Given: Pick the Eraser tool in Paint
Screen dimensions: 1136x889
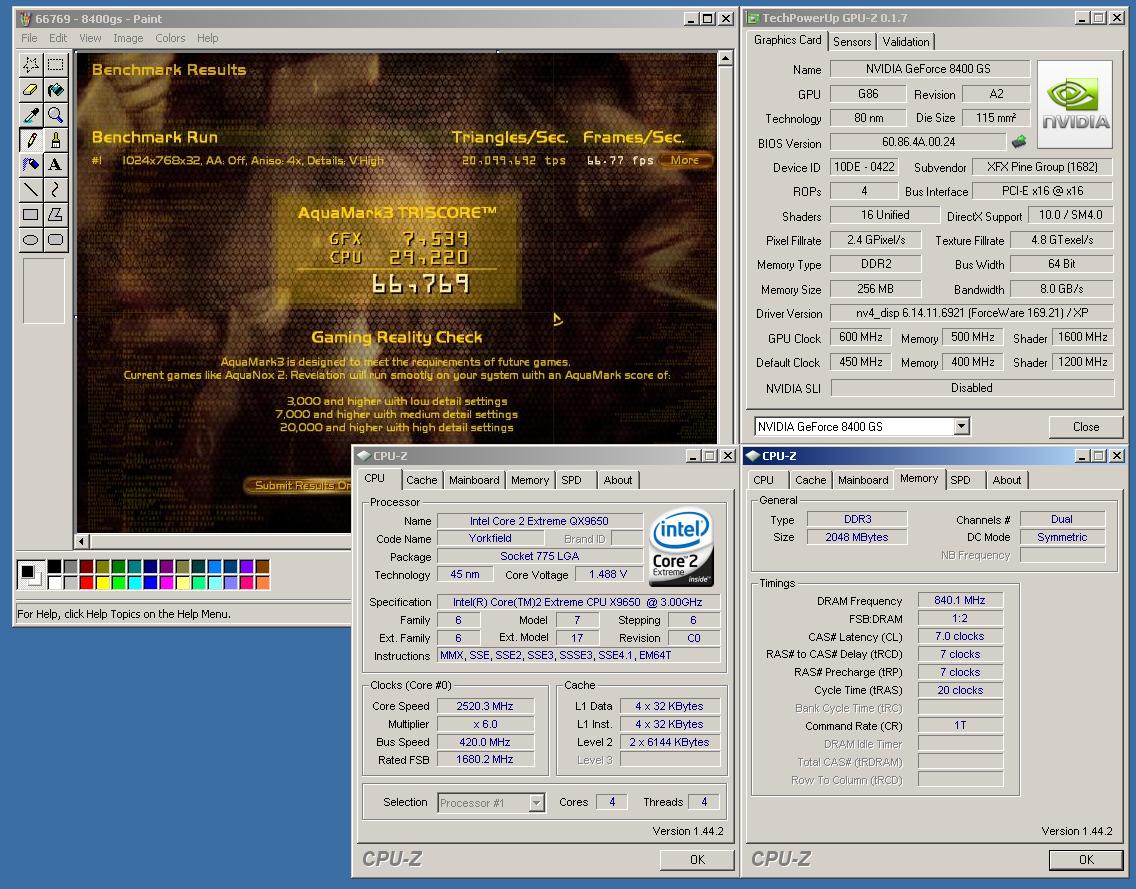Looking at the screenshot, I should click(x=30, y=90).
